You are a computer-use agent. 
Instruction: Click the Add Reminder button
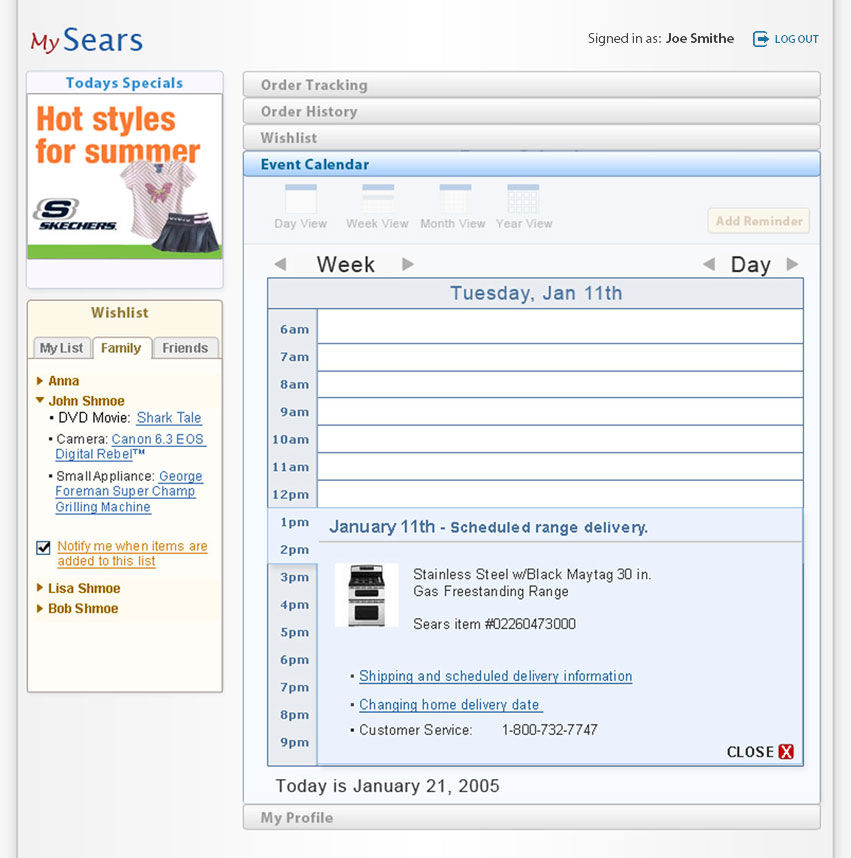758,221
